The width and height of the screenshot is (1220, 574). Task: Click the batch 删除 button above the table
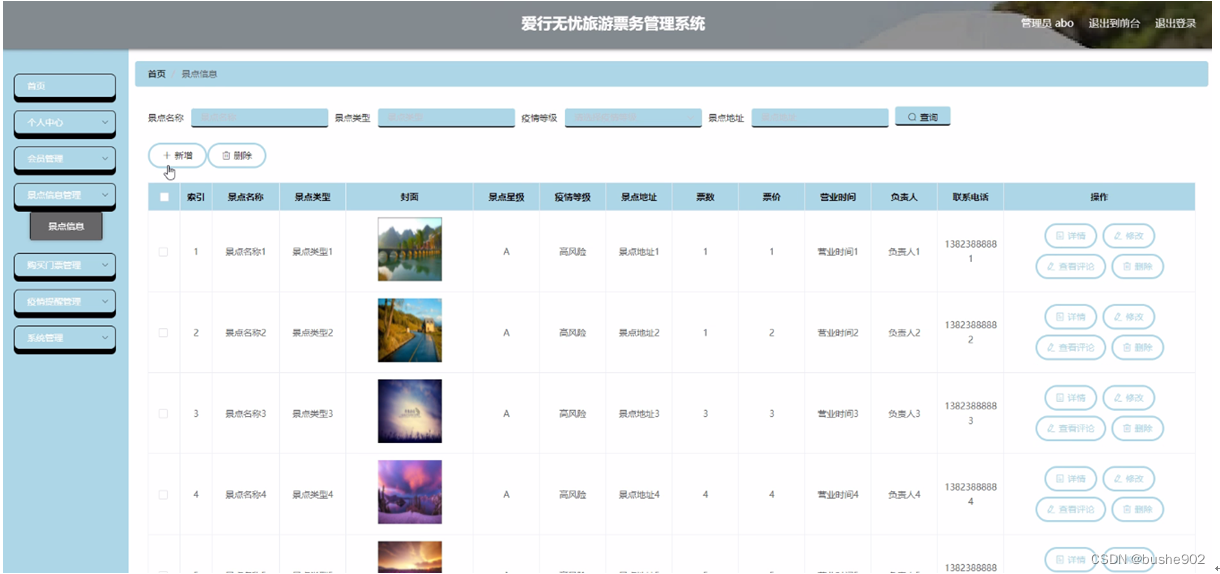pos(237,155)
